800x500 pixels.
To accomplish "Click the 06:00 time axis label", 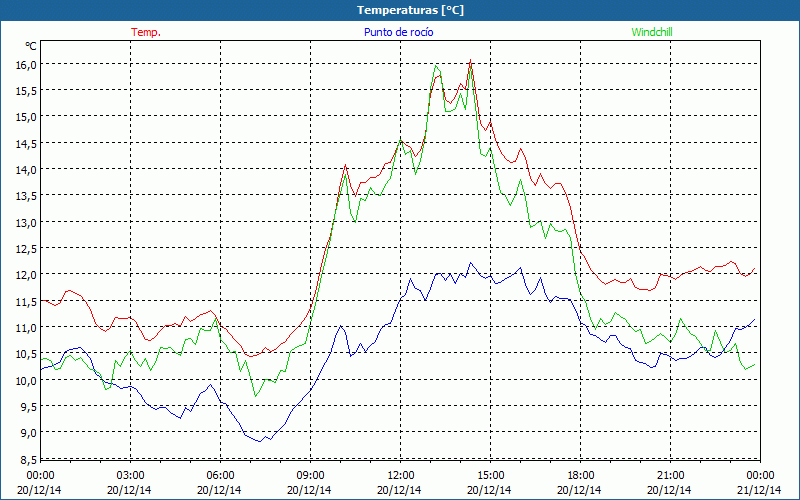I will [220, 475].
